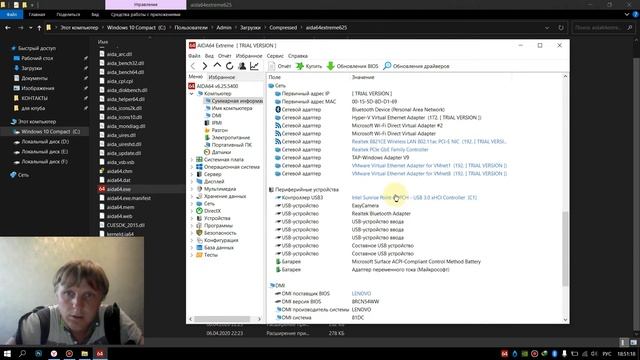
Task: Open the LENOVO BIOS vendor link
Action: tap(362, 294)
